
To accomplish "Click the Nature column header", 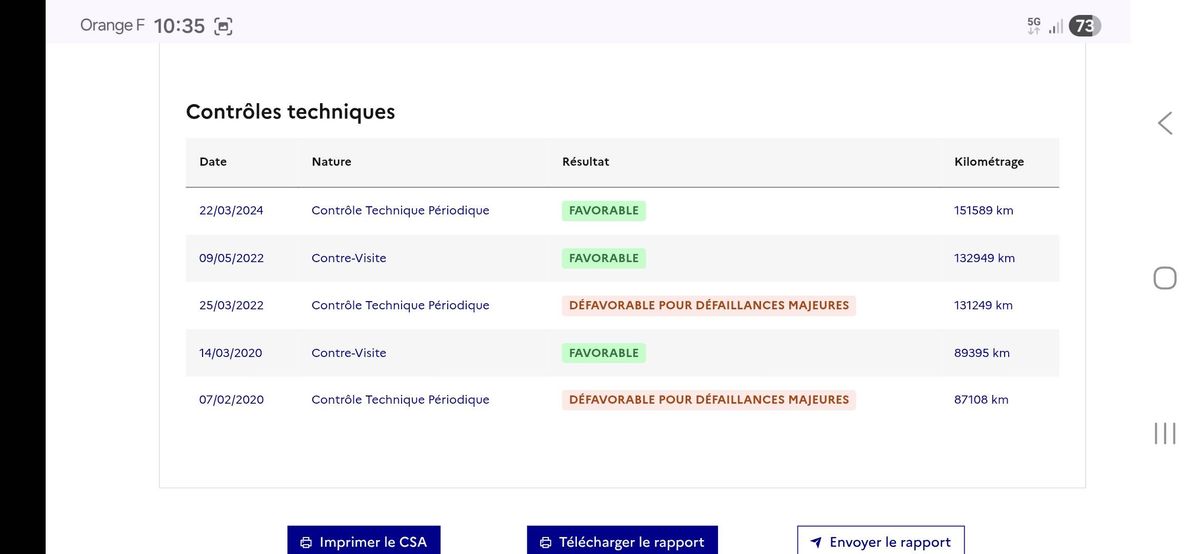I will coord(331,162).
